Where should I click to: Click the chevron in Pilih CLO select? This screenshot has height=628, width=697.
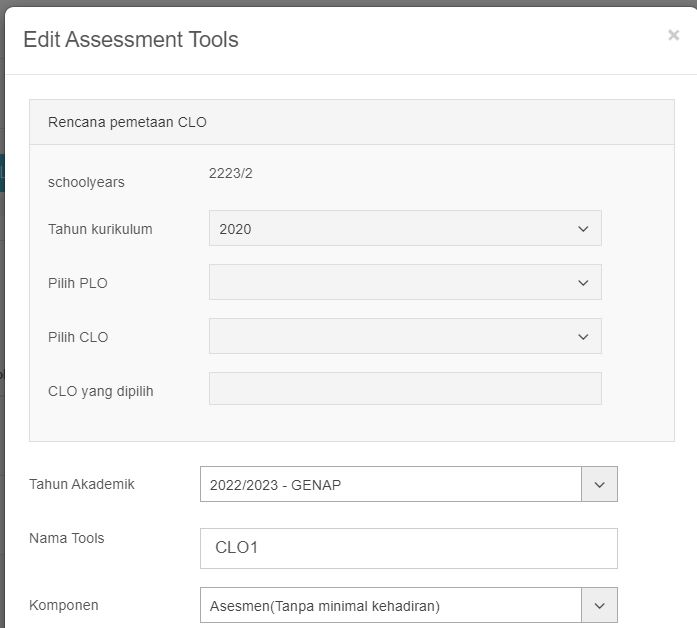(x=584, y=337)
